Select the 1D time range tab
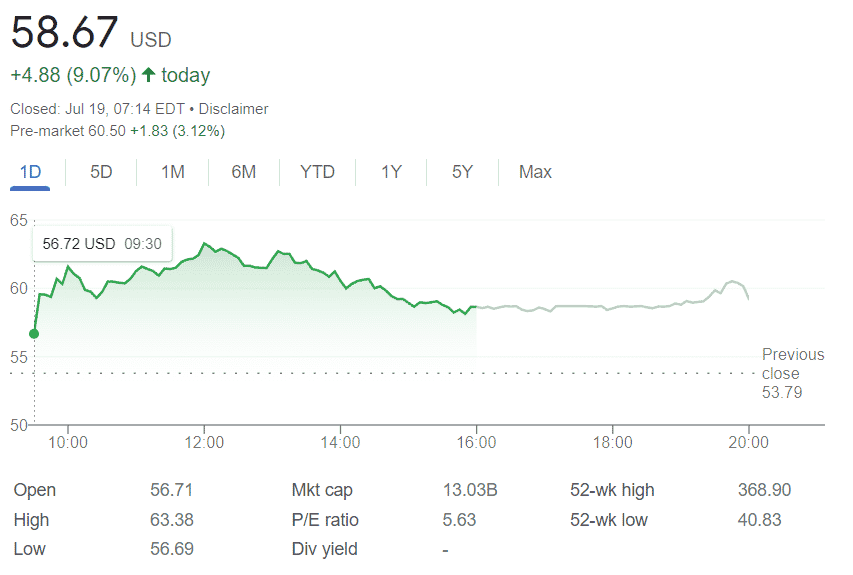853x575 pixels. tap(30, 172)
